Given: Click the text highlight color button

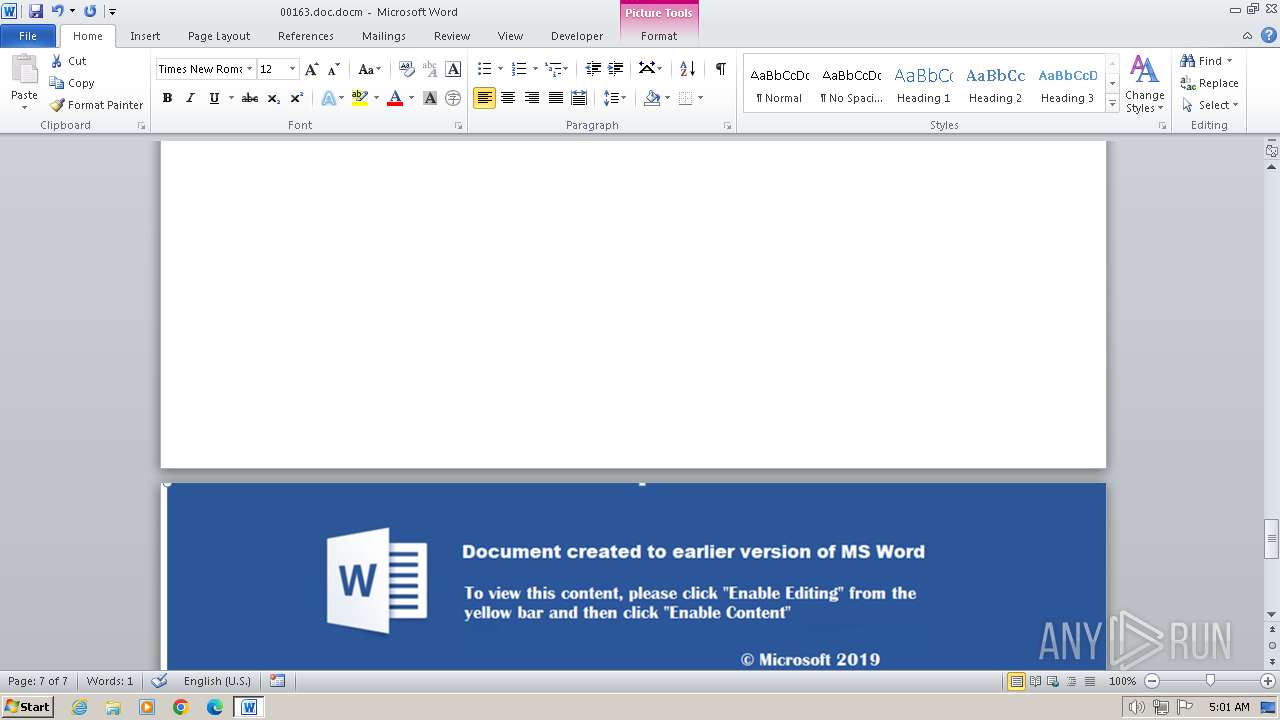Looking at the screenshot, I should (360, 98).
